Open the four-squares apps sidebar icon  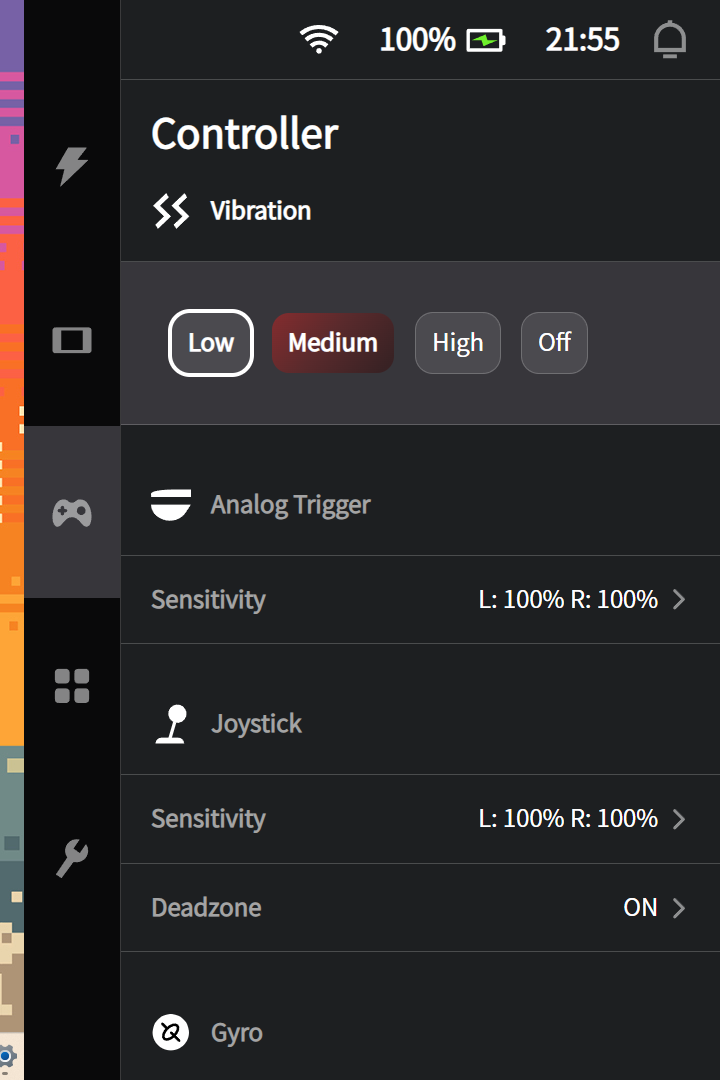coord(72,686)
